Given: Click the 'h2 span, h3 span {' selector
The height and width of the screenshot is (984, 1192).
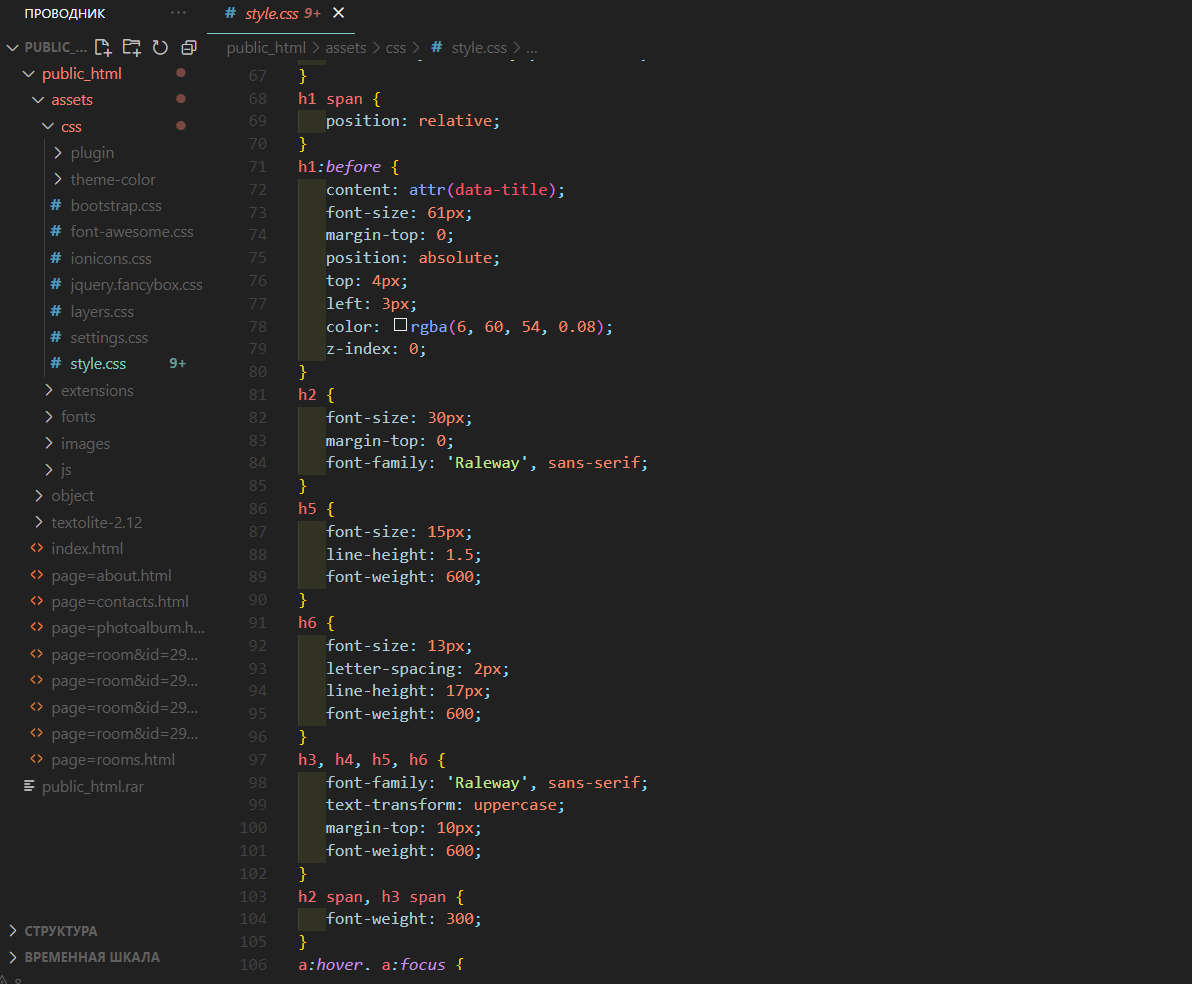Looking at the screenshot, I should pyautogui.click(x=381, y=897).
